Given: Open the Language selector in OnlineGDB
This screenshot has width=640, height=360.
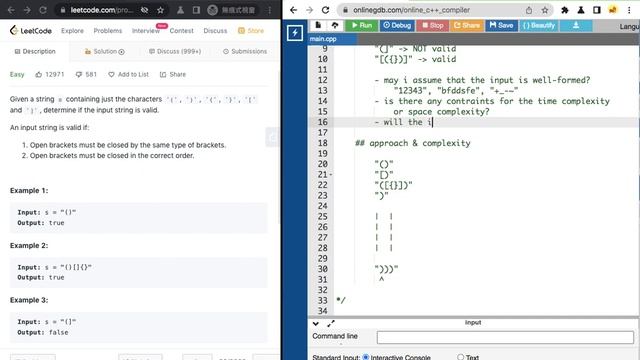Looking at the screenshot, I should coord(629,27).
